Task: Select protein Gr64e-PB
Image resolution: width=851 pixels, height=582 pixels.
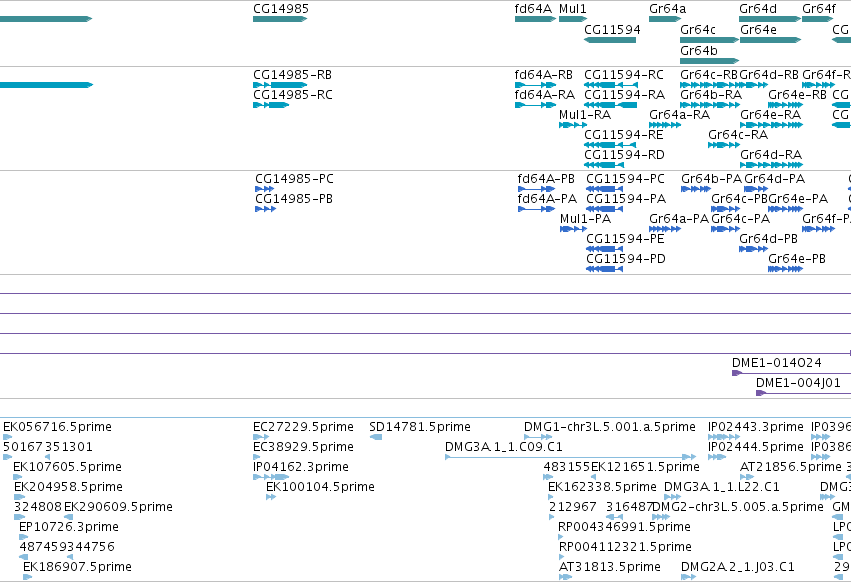Action: click(785, 269)
